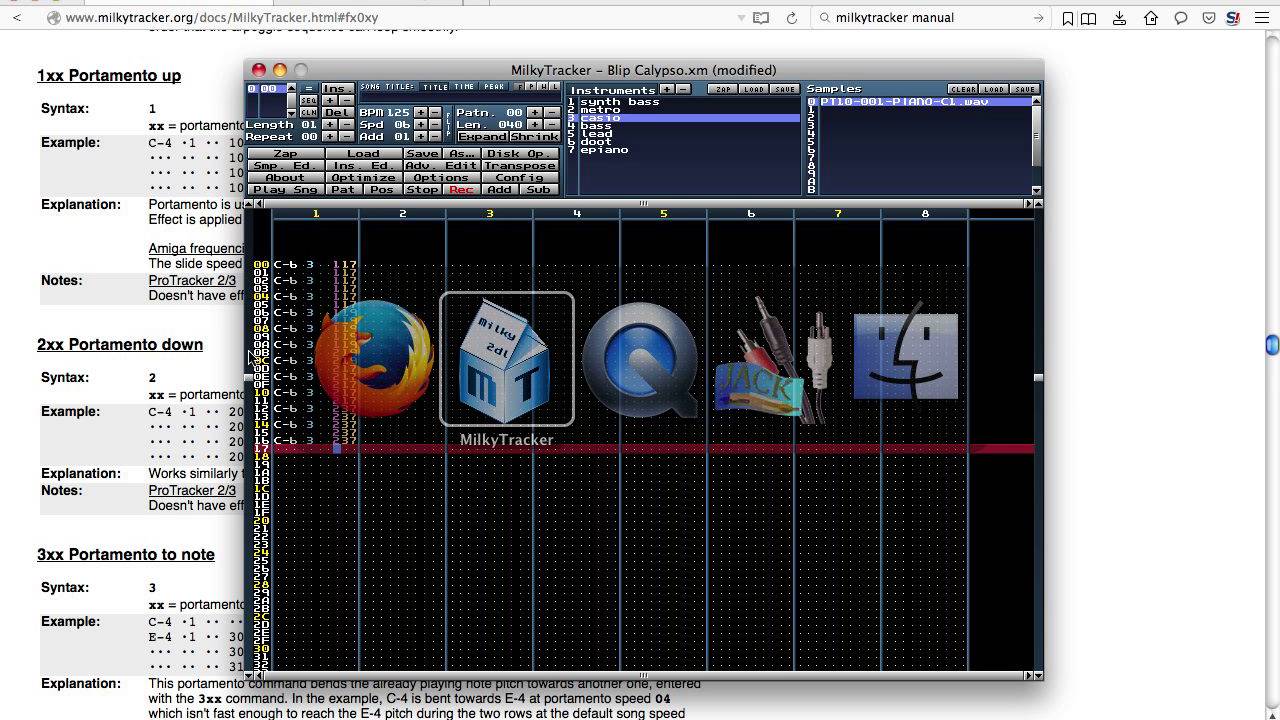Image resolution: width=1280 pixels, height=720 pixels.
Task: Open Firefox downloads panel
Action: [1120, 18]
